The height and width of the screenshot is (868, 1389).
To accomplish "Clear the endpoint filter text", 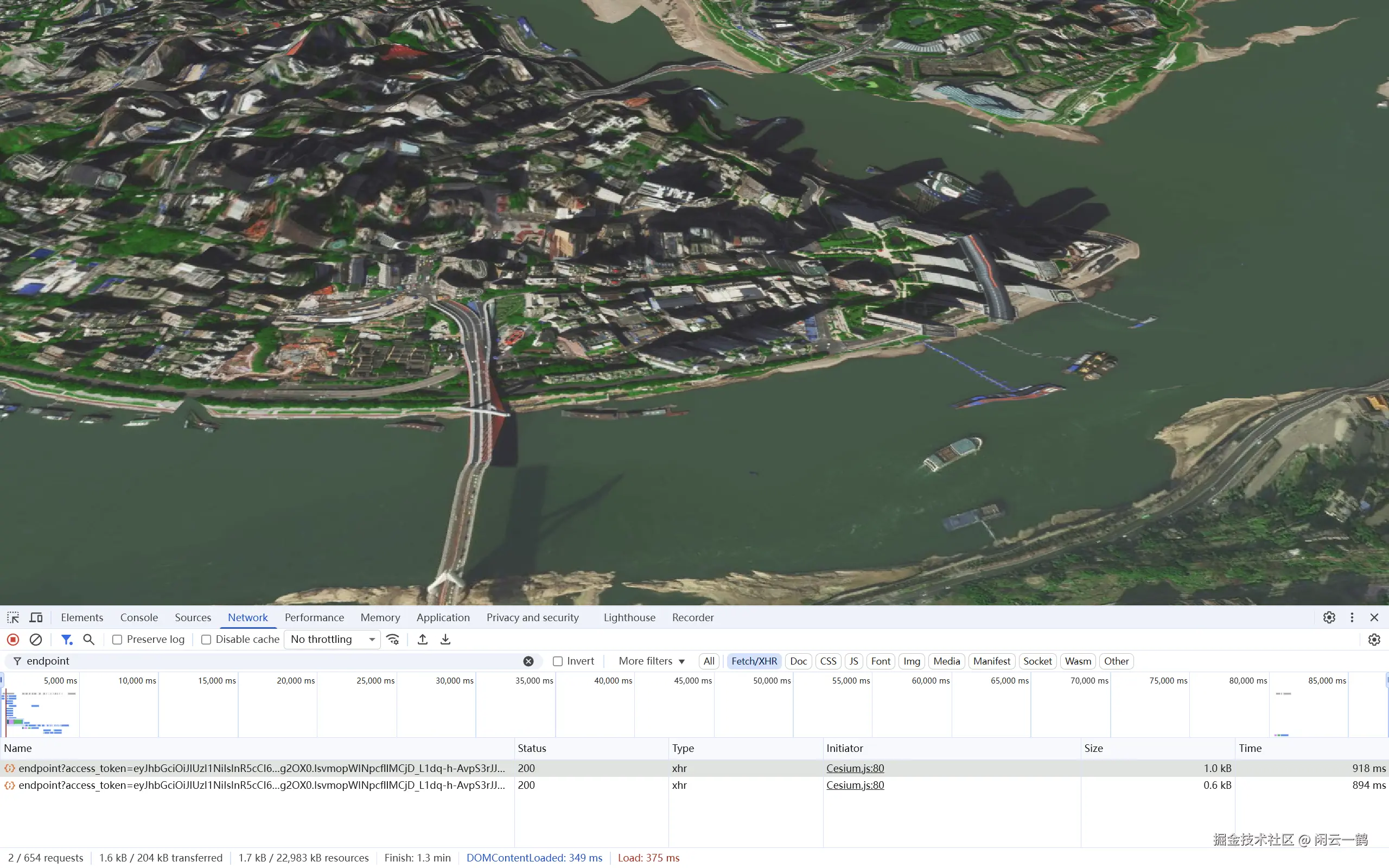I will click(x=528, y=661).
